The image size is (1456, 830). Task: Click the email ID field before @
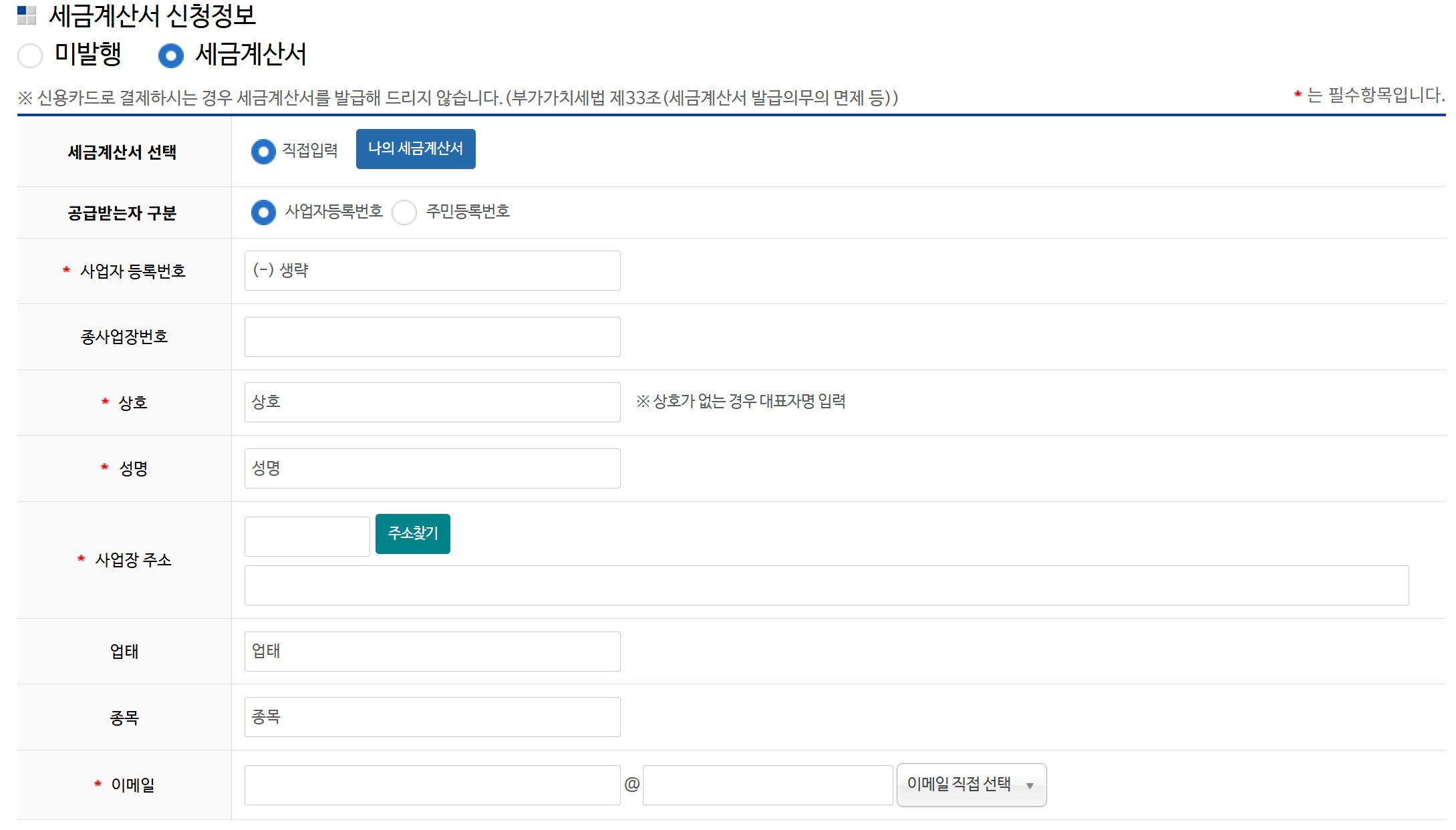432,785
